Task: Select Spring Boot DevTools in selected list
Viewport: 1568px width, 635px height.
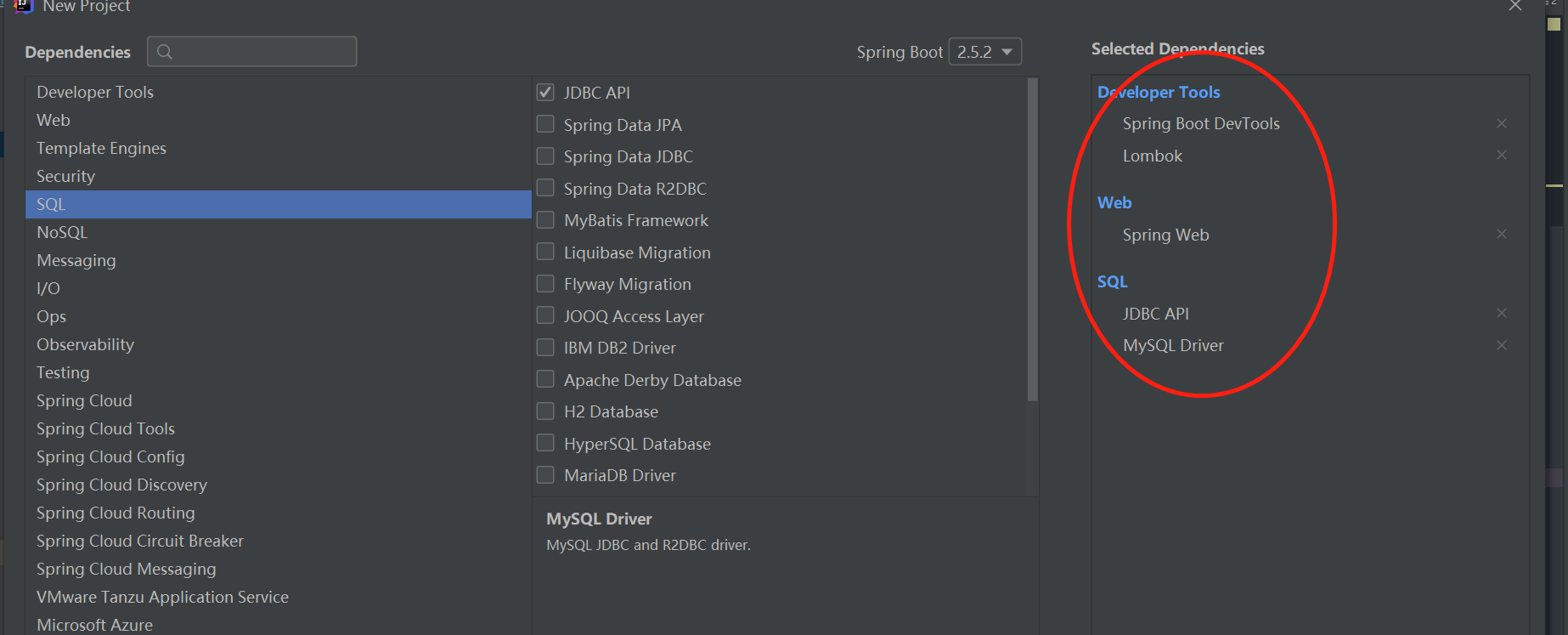Action: [1201, 123]
